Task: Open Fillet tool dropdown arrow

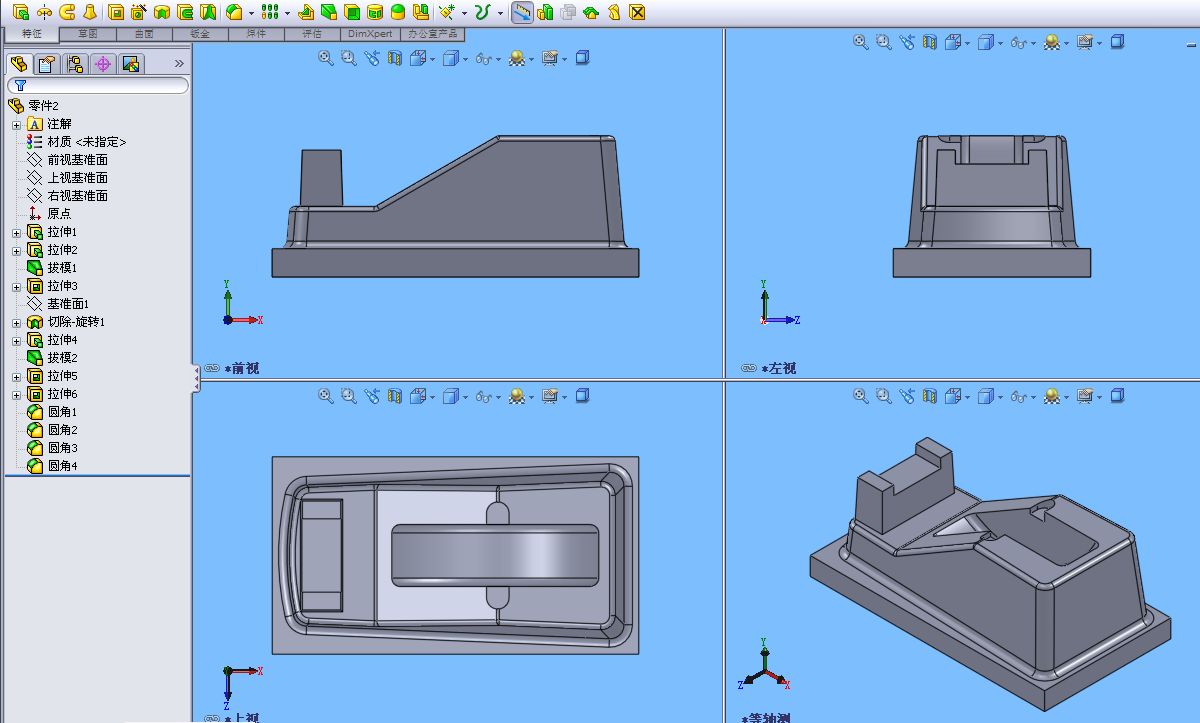Action: coord(251,13)
